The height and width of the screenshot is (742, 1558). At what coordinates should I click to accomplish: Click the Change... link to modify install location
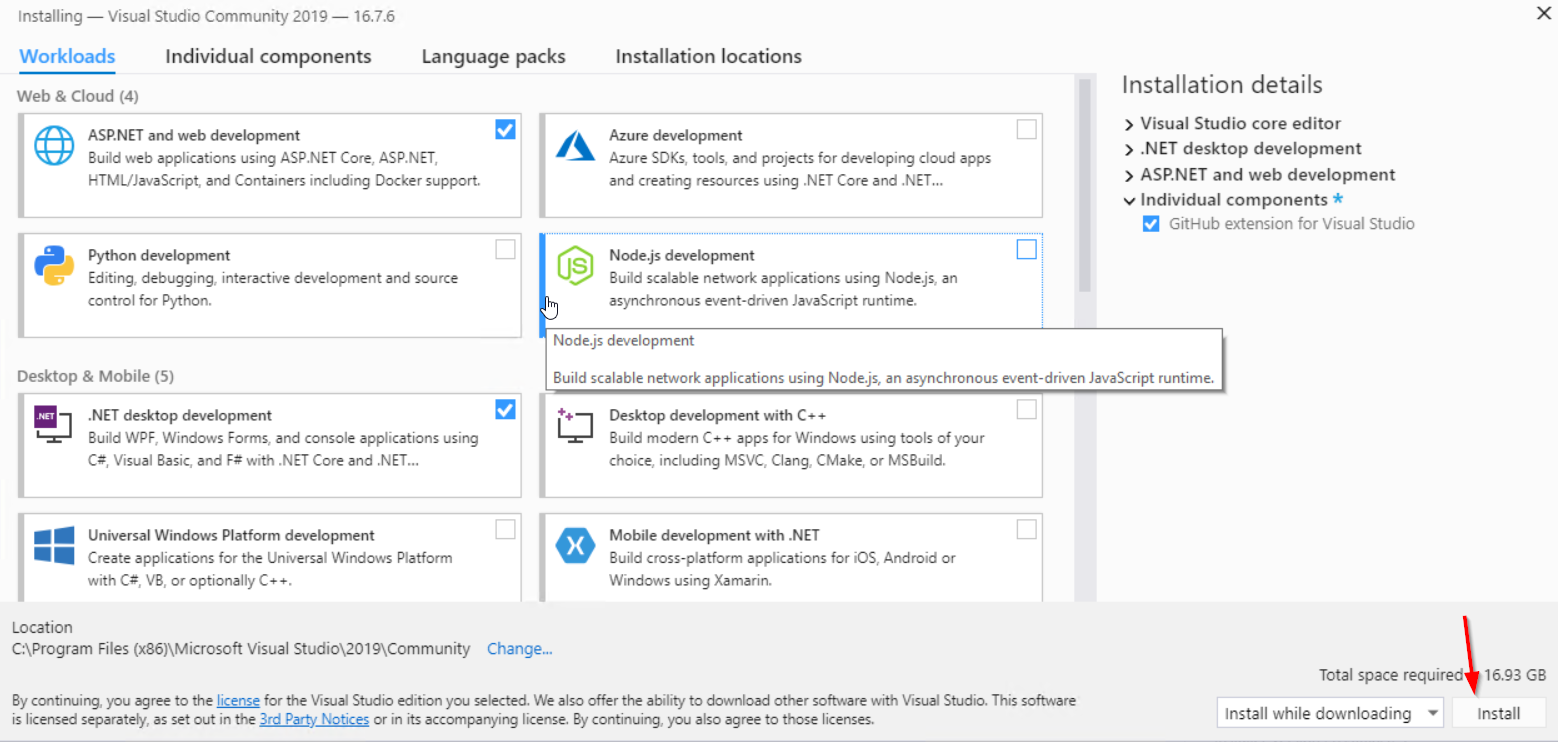pyautogui.click(x=519, y=648)
